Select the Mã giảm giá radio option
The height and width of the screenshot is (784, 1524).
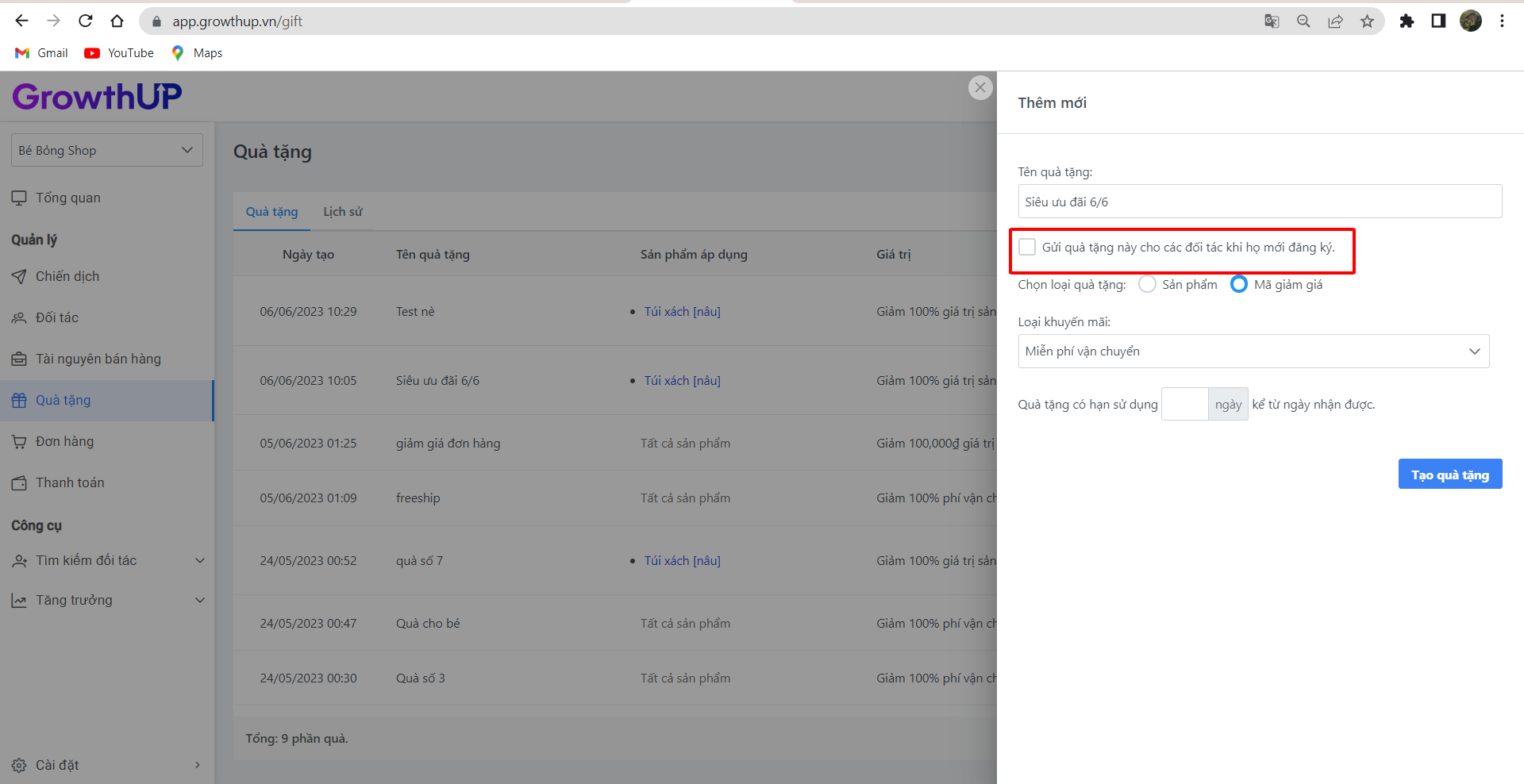tap(1238, 284)
